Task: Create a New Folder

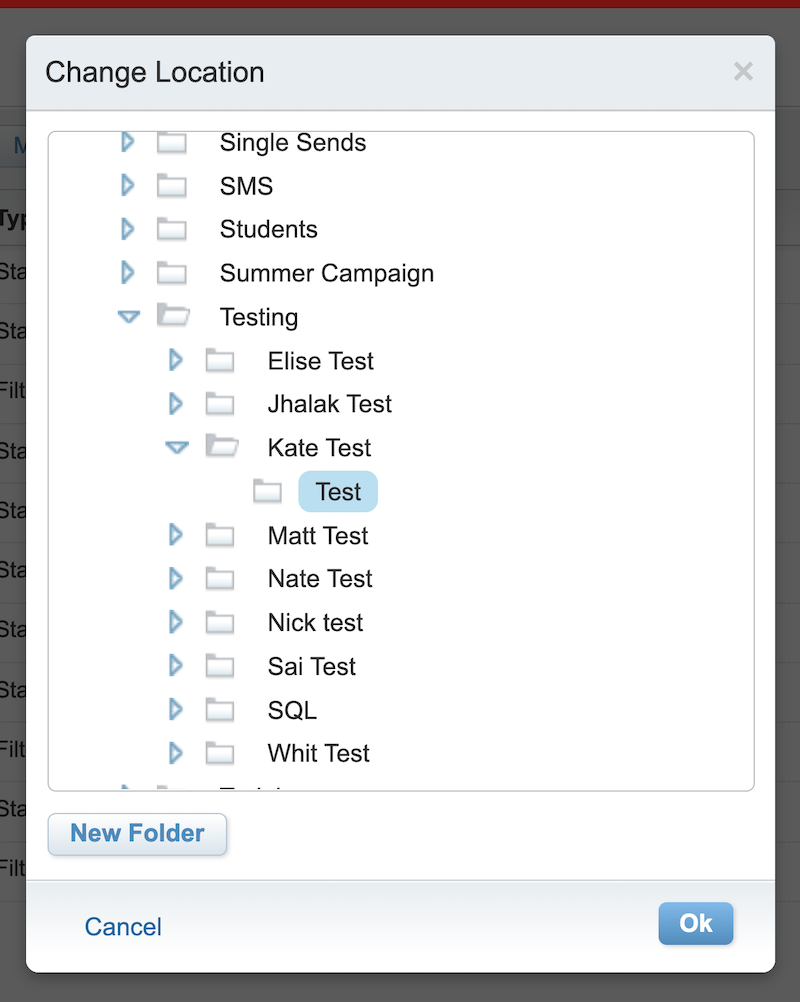Action: pos(137,833)
